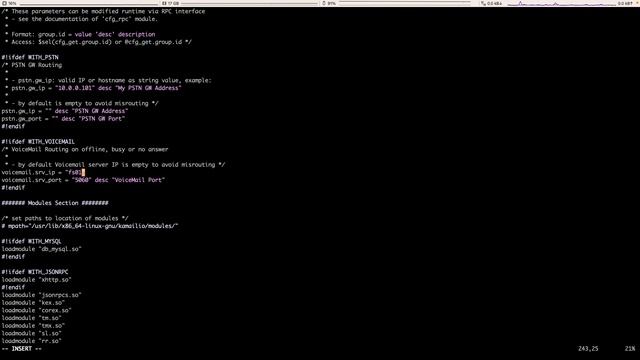
Task: Click the '####### Modules Section ########' heading
Action: click(x=55, y=203)
